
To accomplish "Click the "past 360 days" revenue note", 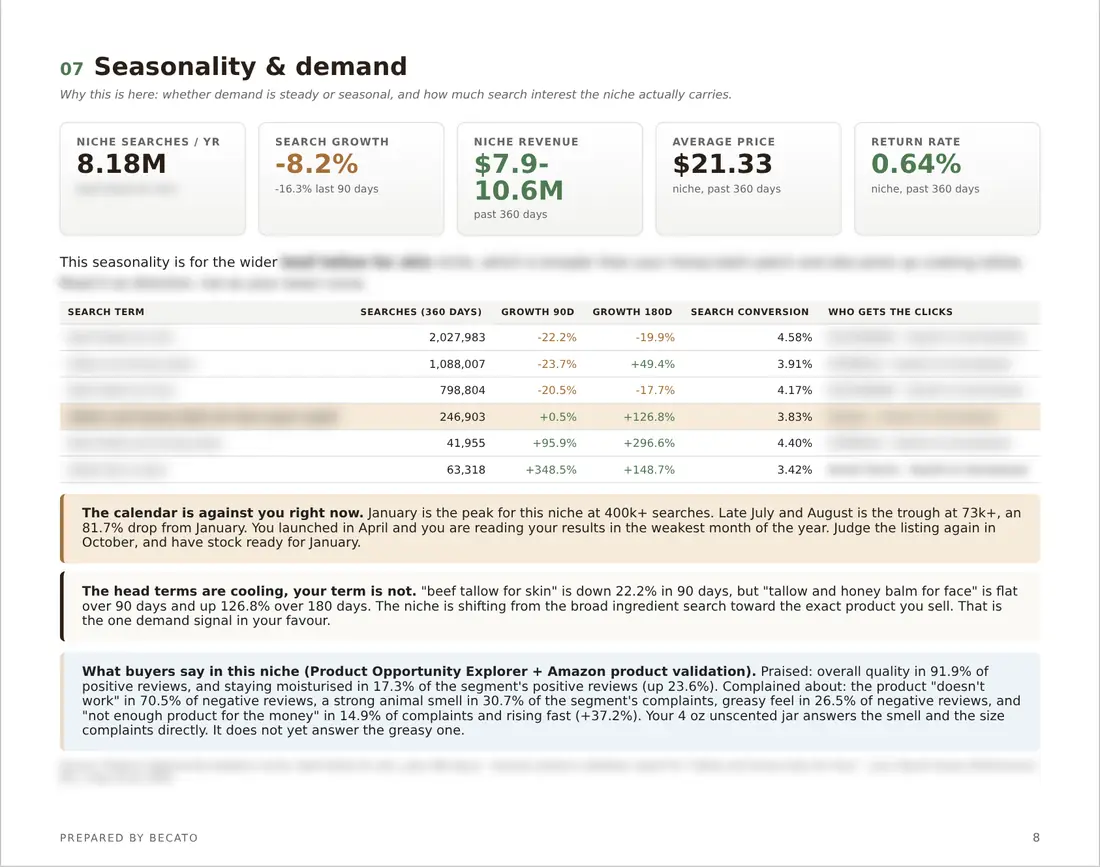I will click(510, 214).
